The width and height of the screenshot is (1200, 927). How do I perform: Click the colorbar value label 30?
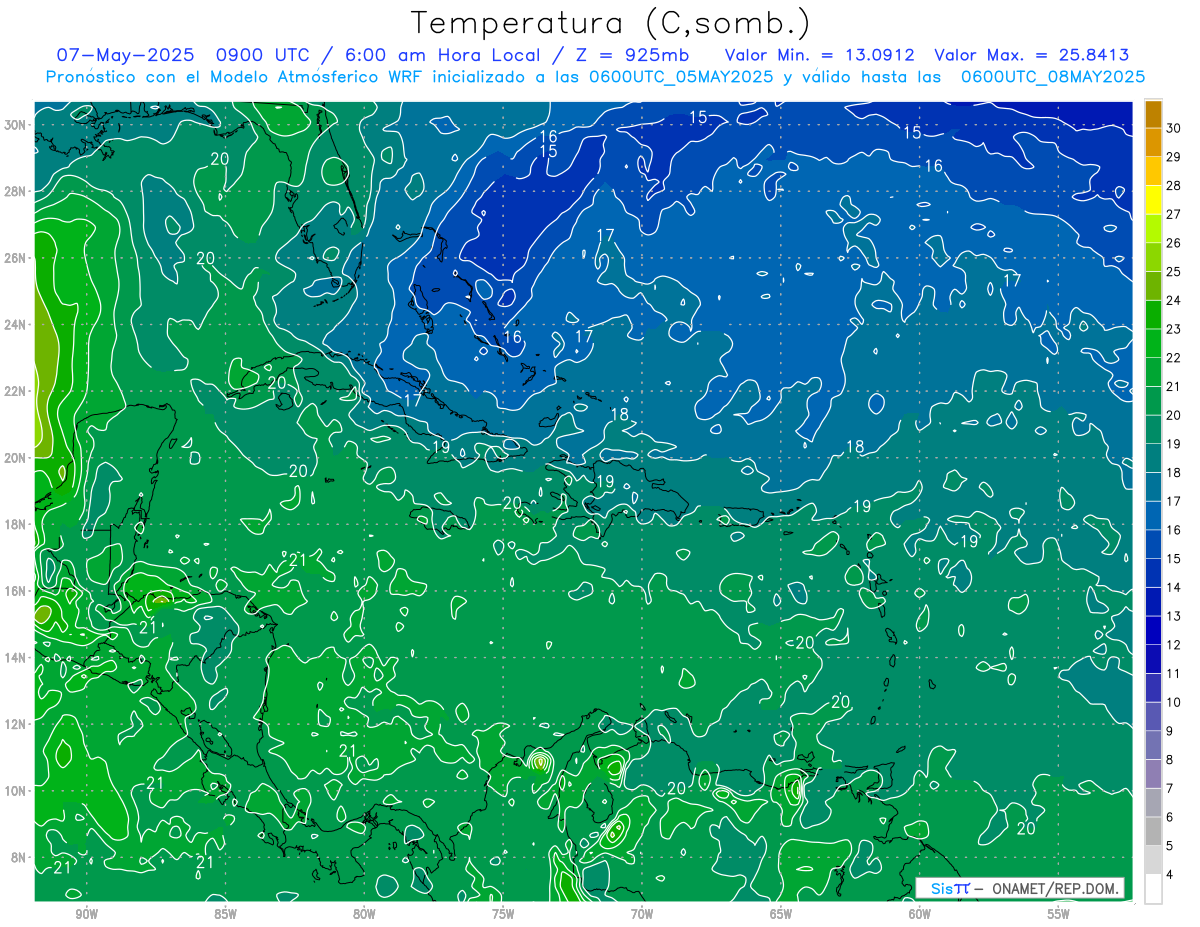pyautogui.click(x=1173, y=128)
